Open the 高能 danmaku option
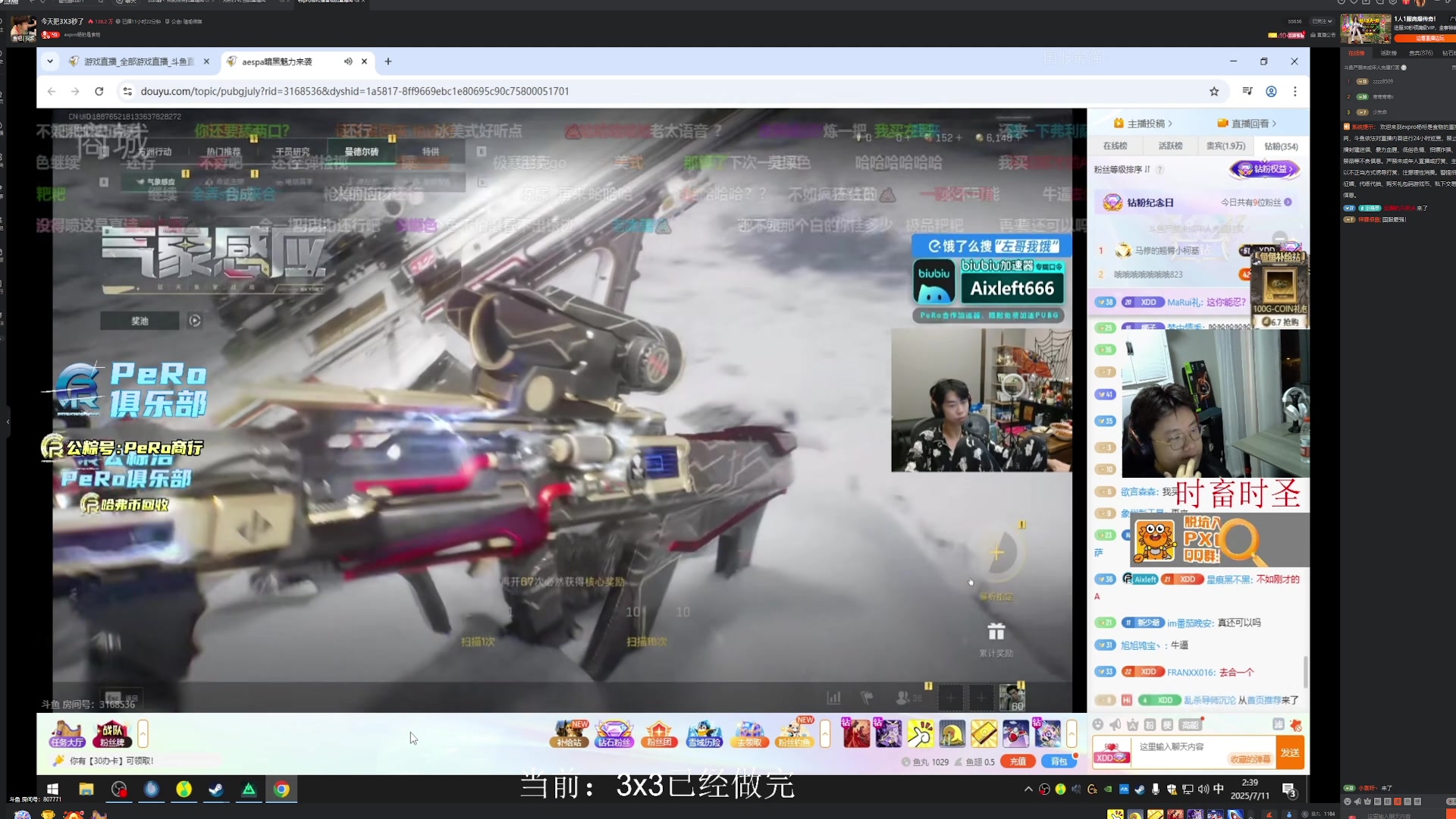Screen dimensions: 1456x819 click(x=1191, y=725)
